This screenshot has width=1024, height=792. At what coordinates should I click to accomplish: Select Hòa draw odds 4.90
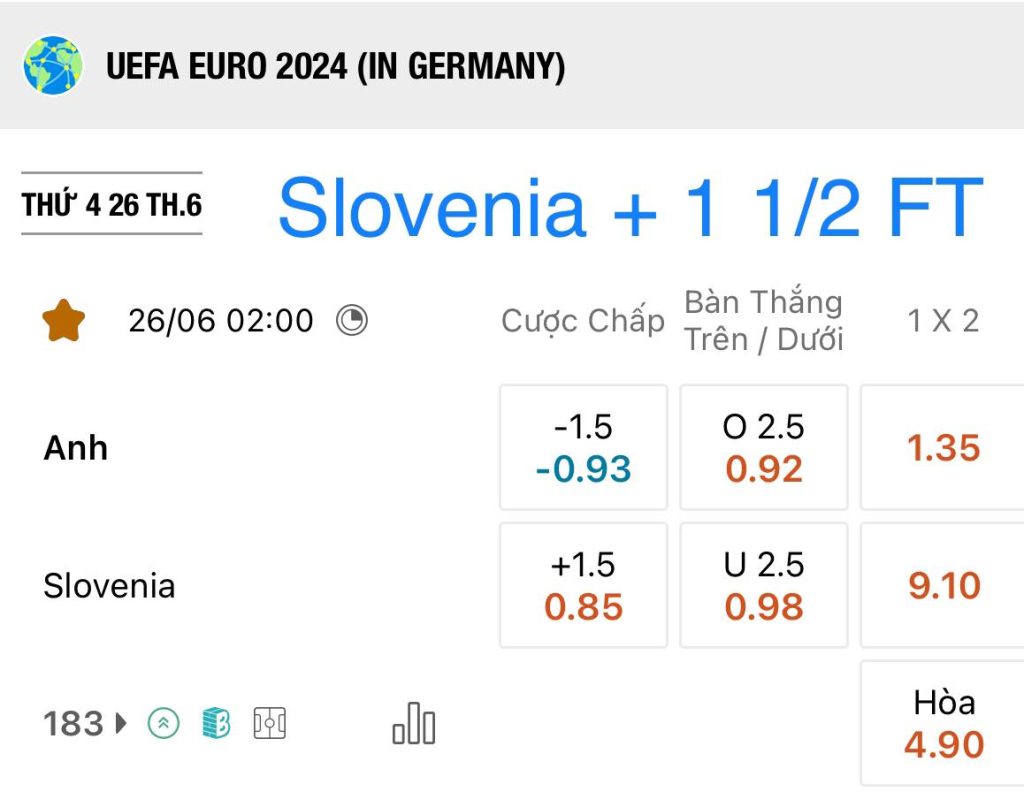(x=943, y=723)
